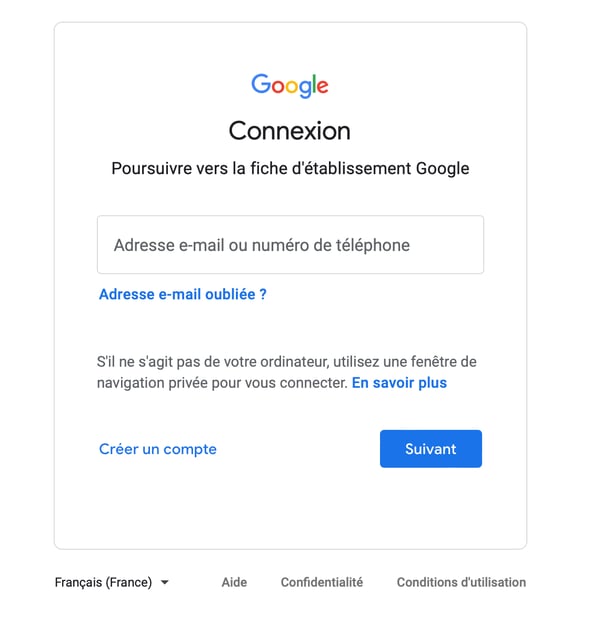The height and width of the screenshot is (624, 600).
Task: Click the language selector caret arrow
Action: [164, 582]
